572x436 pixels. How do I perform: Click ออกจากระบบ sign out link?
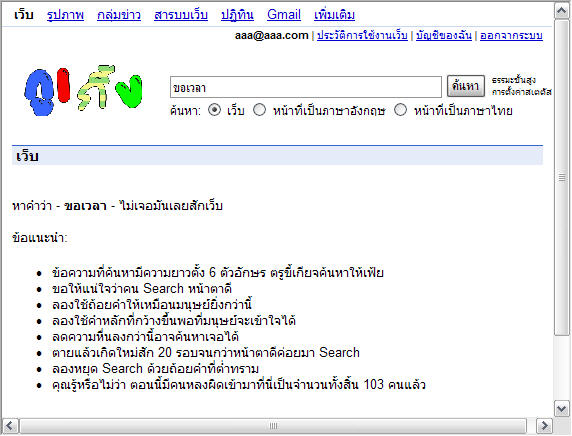(x=511, y=35)
